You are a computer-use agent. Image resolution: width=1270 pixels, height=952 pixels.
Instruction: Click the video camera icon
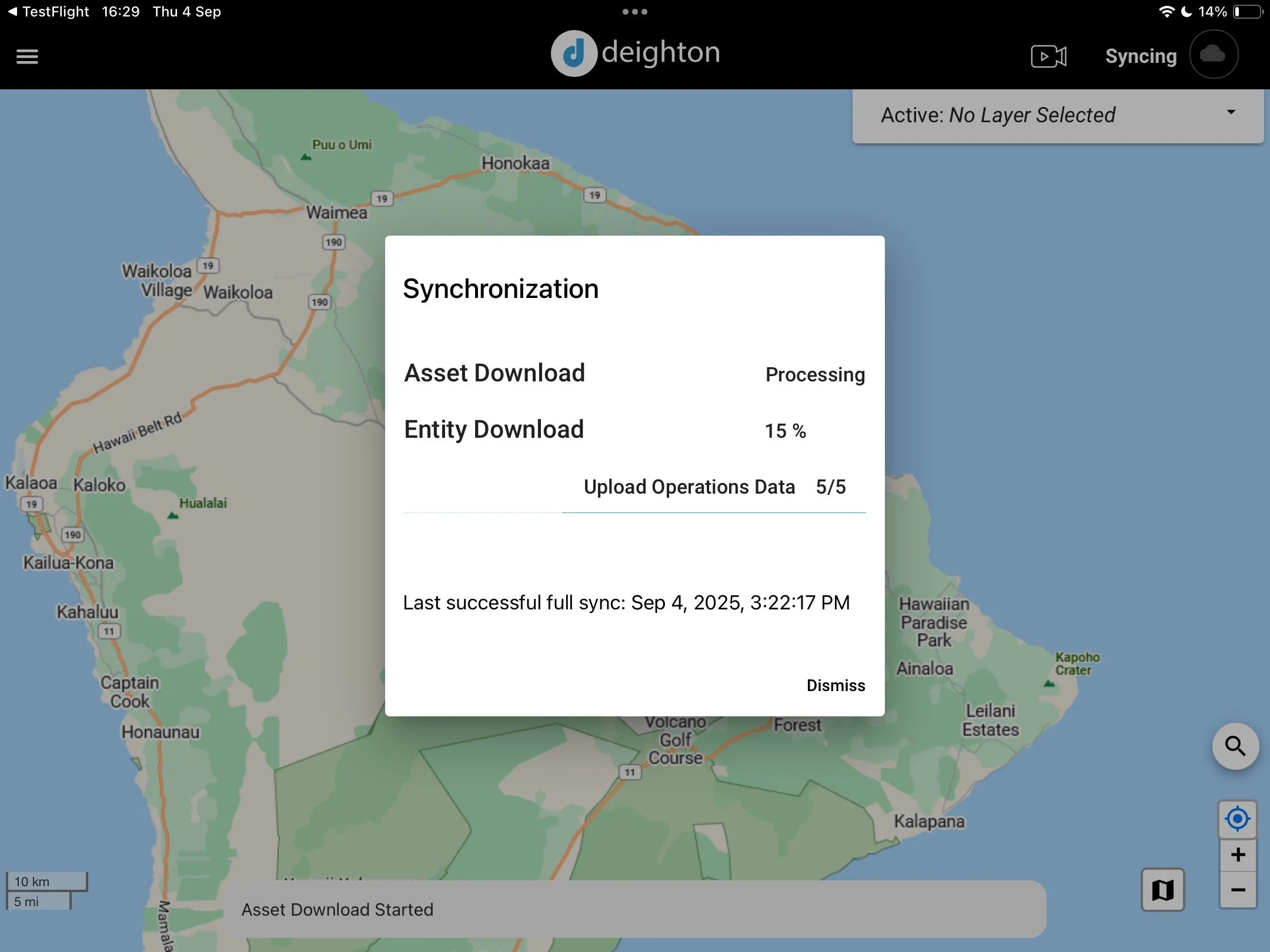1048,56
